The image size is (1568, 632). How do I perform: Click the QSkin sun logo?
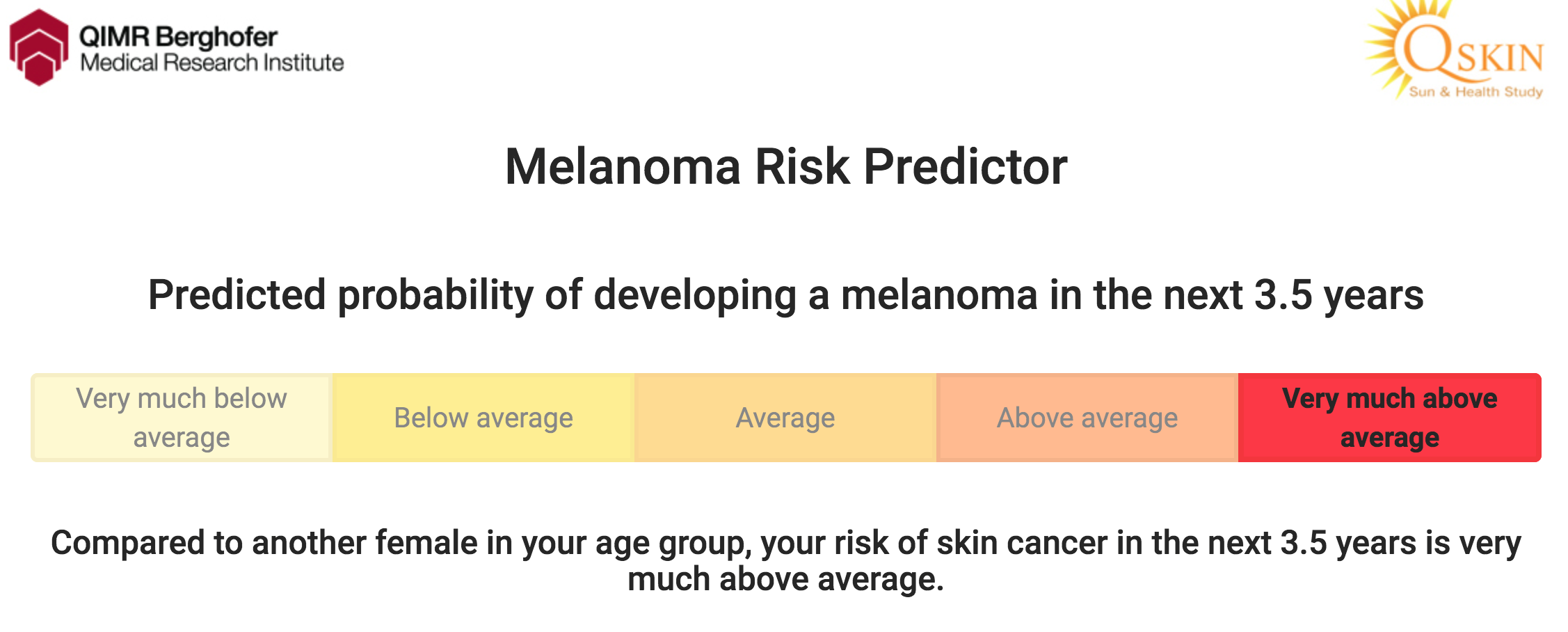[x=1455, y=49]
